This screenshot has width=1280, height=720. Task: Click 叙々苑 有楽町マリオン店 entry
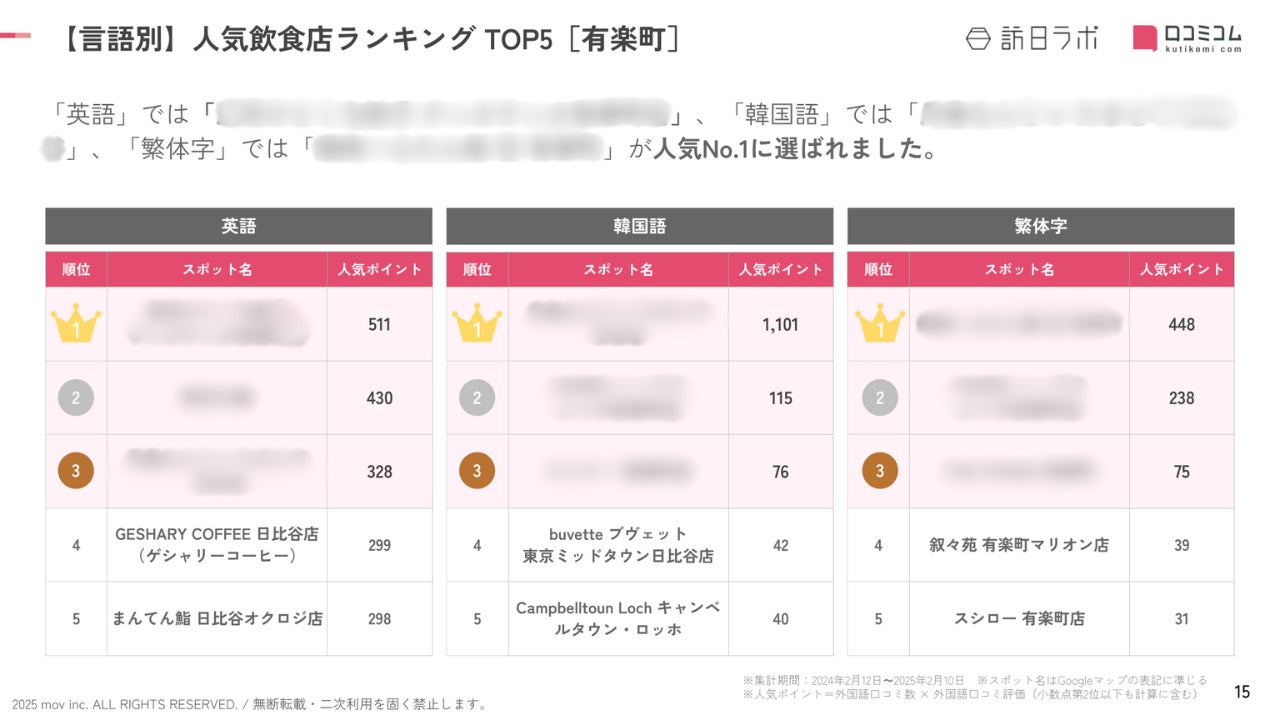1019,545
